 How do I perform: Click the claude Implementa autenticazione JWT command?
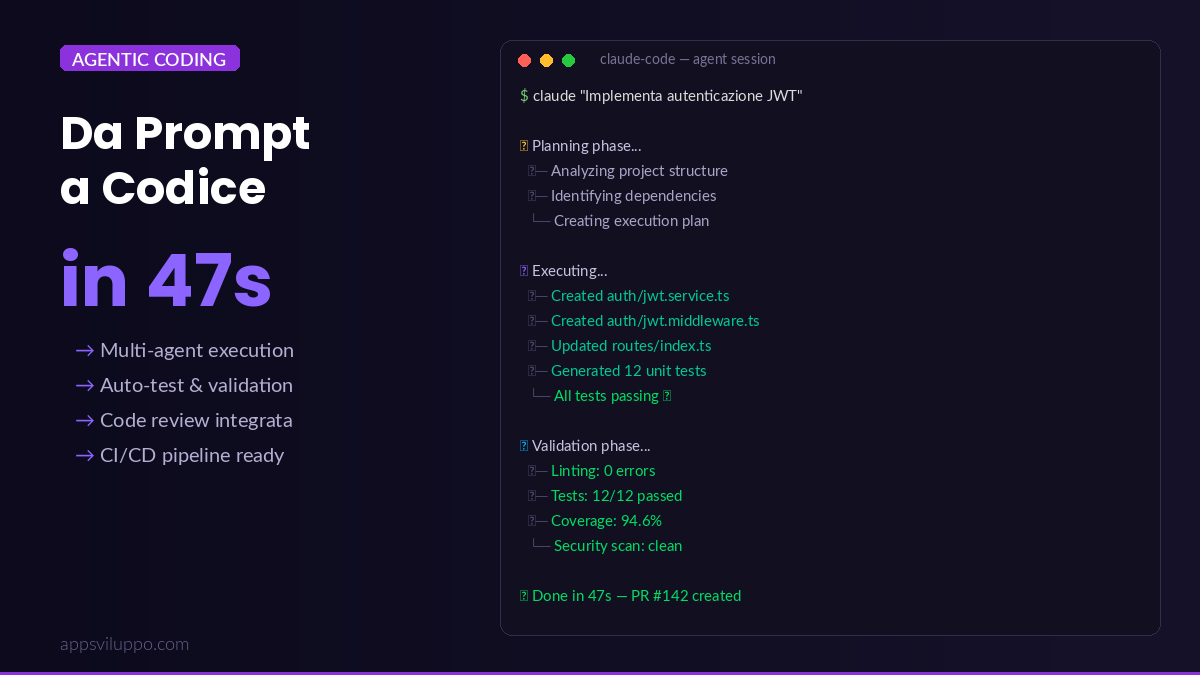click(667, 96)
